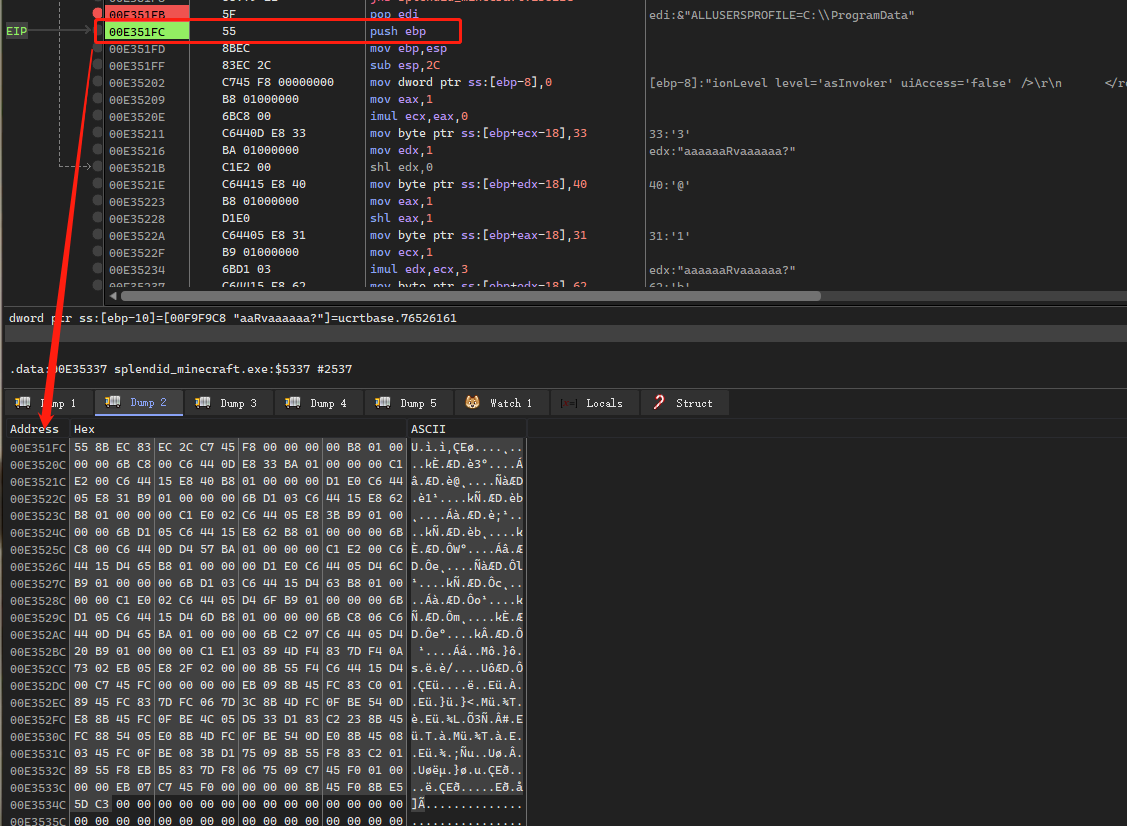Open the Dump 3 tab

click(228, 403)
